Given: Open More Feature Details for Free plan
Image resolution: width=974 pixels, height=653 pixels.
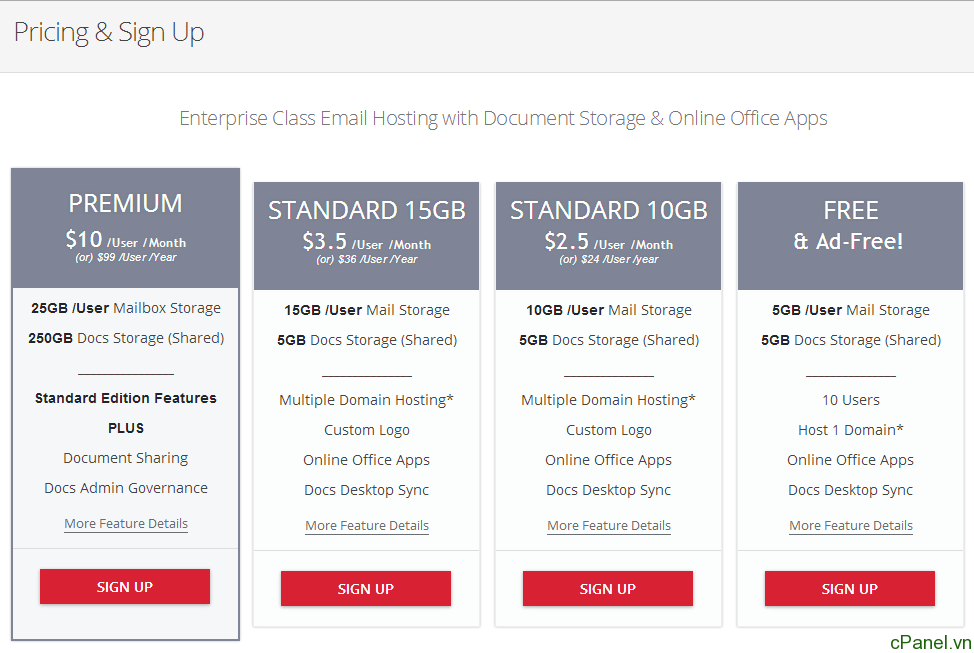Looking at the screenshot, I should click(x=851, y=526).
